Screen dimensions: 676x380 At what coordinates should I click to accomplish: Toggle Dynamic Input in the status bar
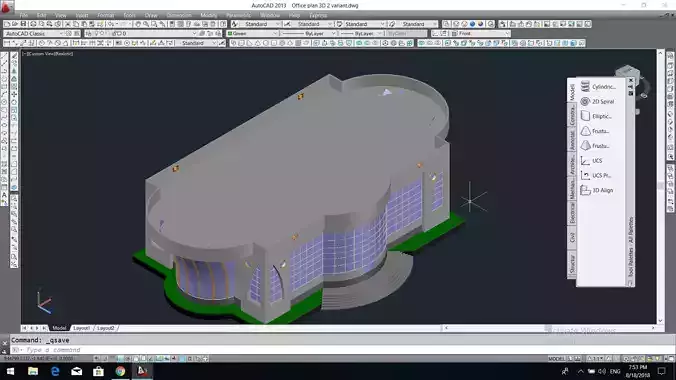(166, 358)
